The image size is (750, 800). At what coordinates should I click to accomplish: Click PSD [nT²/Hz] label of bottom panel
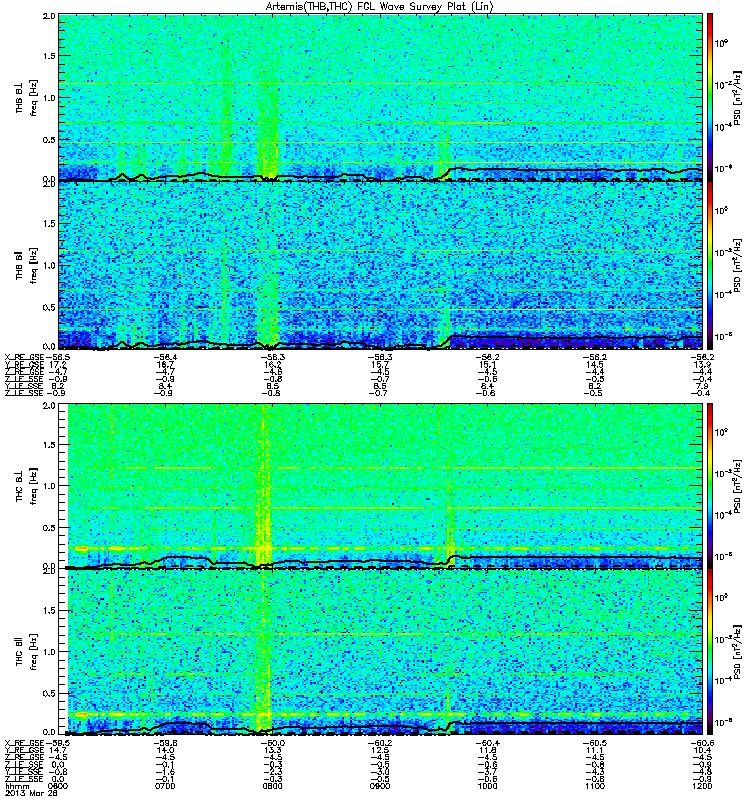737,651
